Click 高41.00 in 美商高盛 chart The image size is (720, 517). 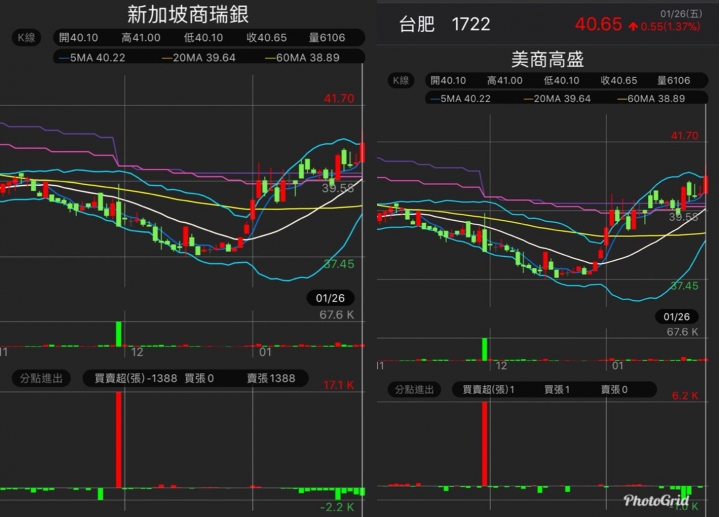click(x=505, y=81)
